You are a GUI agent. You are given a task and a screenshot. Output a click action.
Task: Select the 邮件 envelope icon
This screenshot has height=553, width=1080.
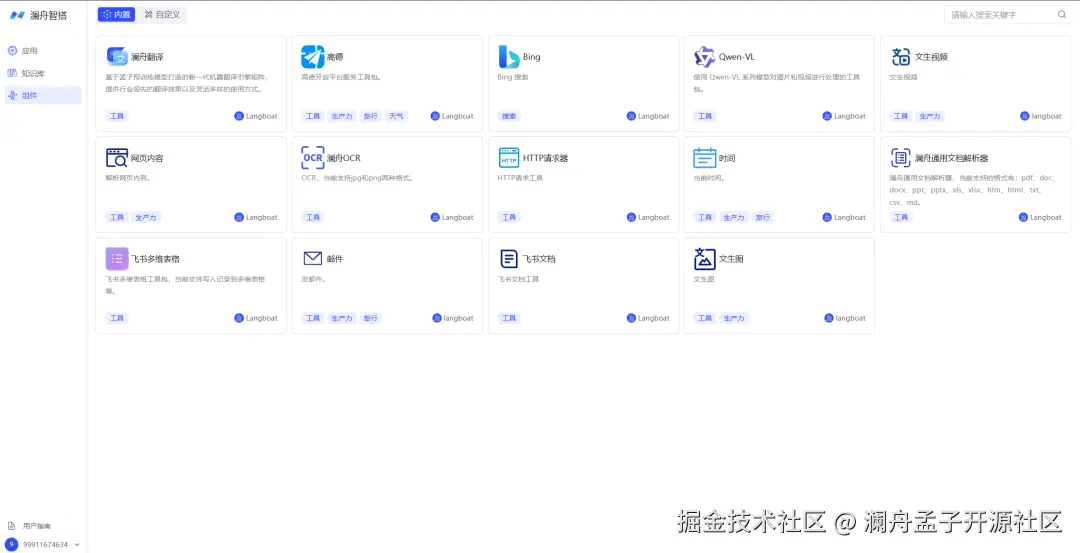[313, 259]
